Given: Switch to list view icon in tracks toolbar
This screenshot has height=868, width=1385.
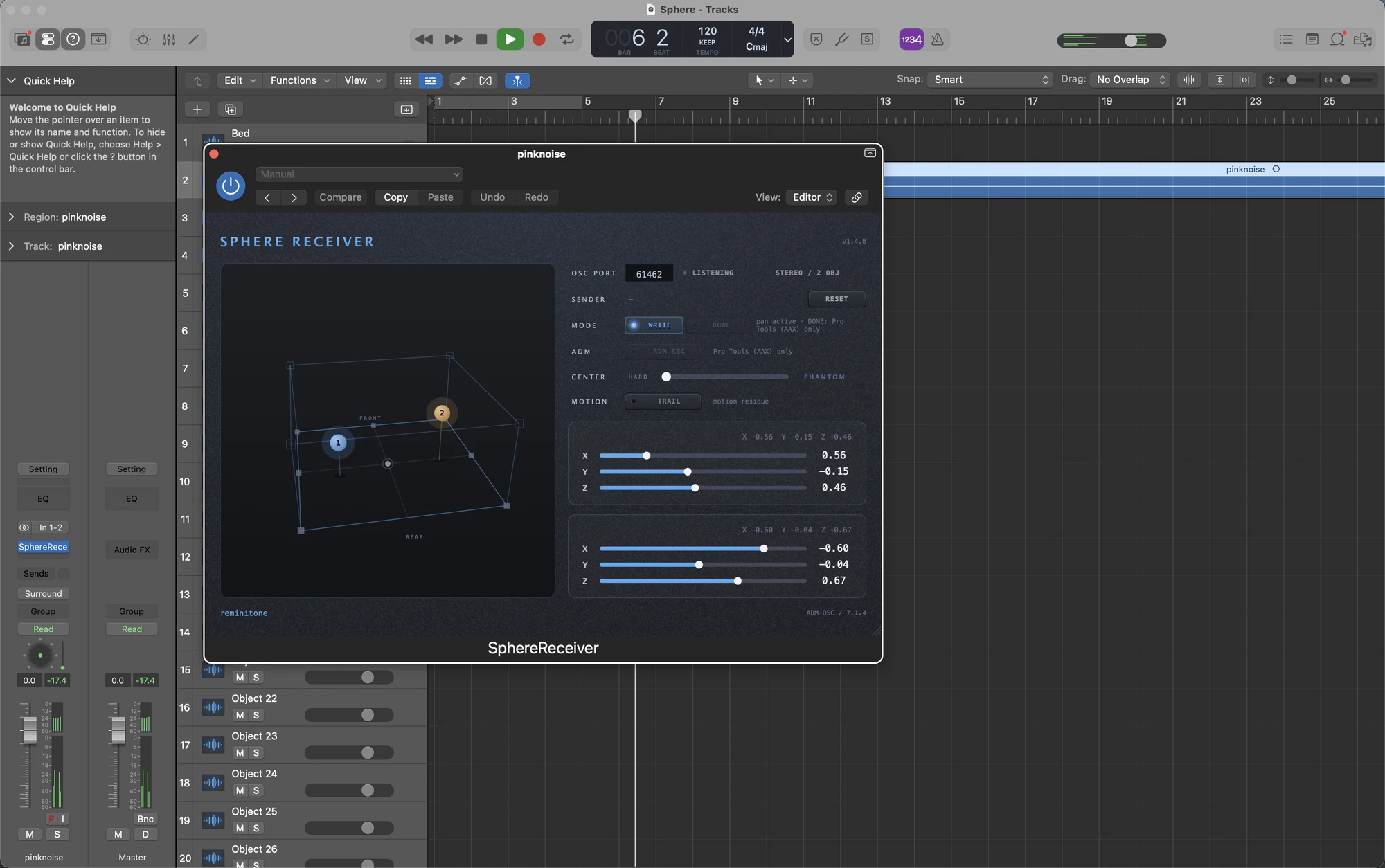Looking at the screenshot, I should pyautogui.click(x=430, y=81).
